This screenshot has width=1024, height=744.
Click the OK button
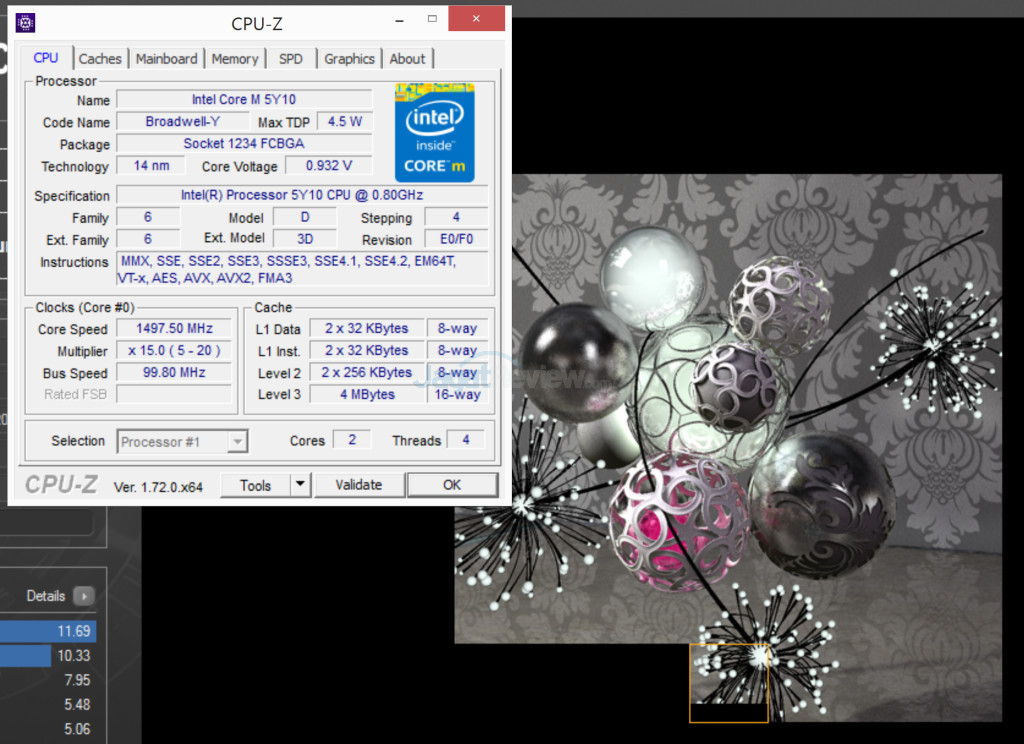(452, 485)
